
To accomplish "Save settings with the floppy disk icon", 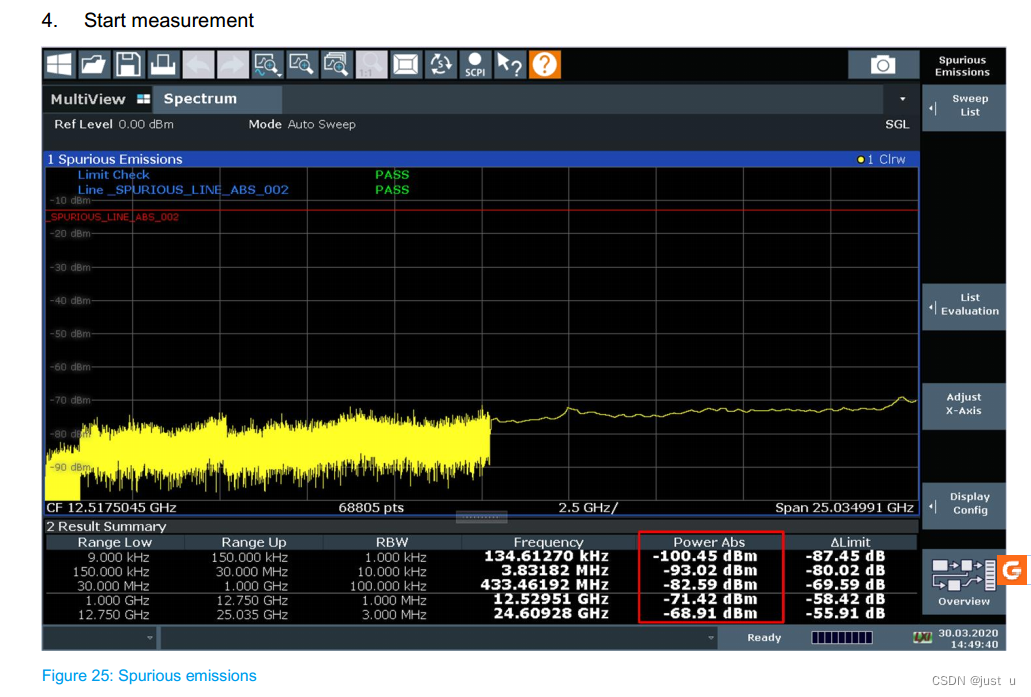I will [128, 65].
